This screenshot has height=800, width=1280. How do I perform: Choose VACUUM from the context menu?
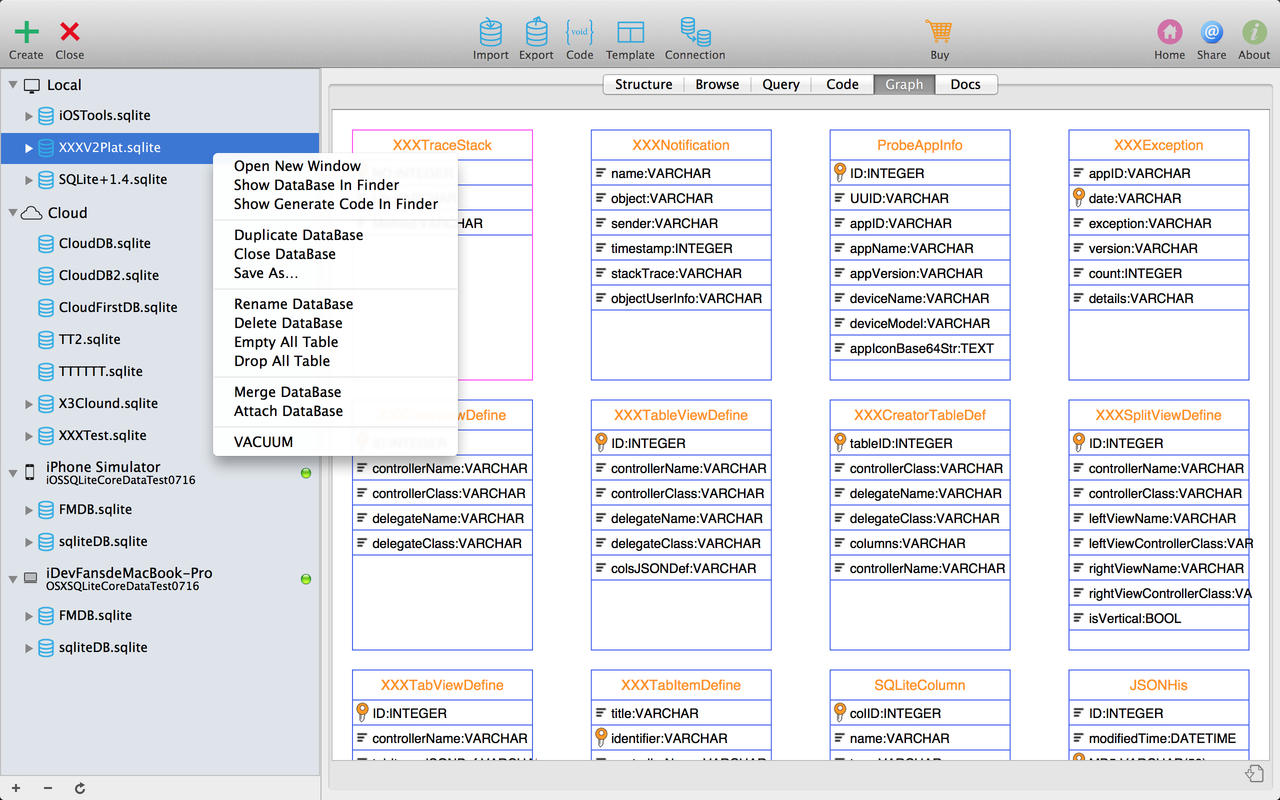[263, 442]
